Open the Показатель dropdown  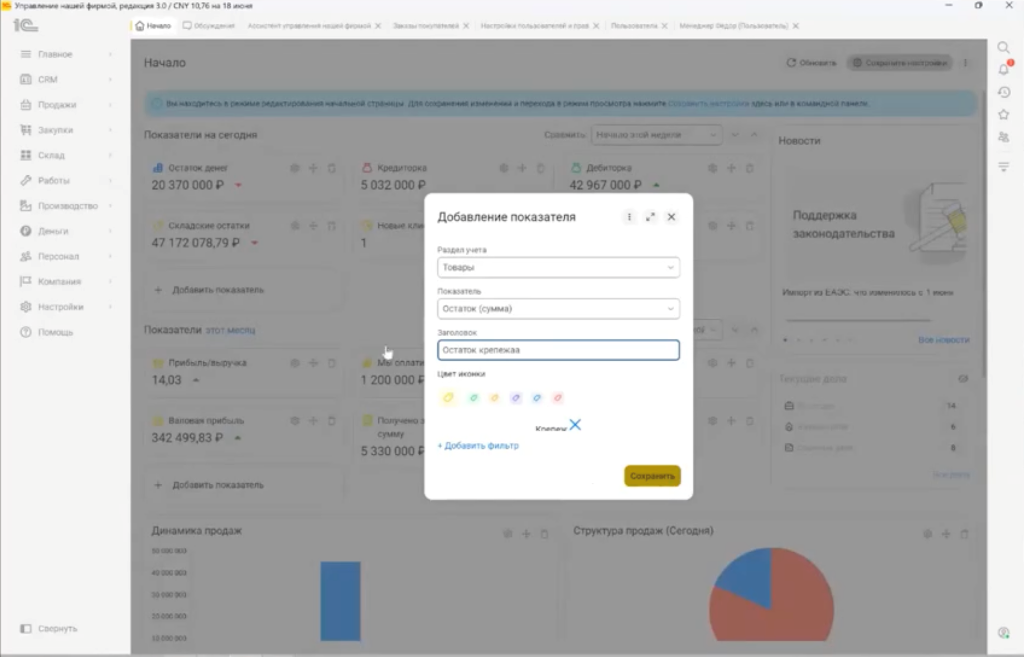point(558,308)
